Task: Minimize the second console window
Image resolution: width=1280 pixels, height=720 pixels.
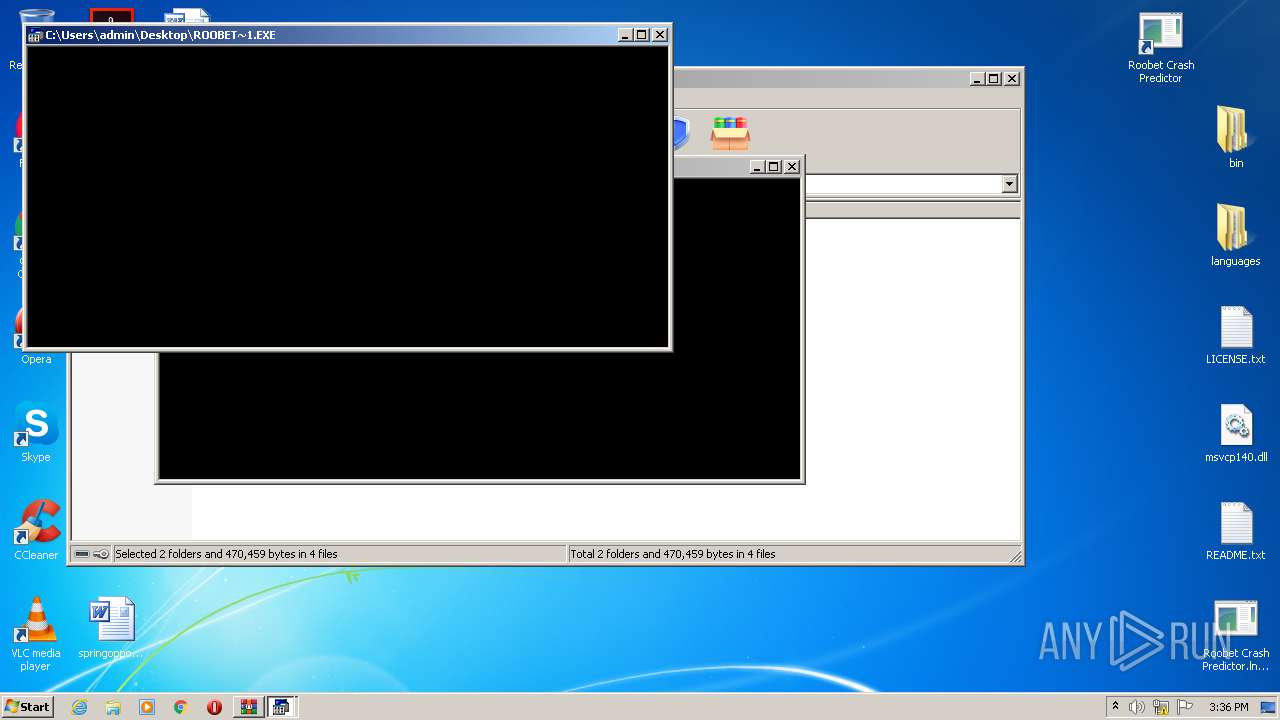Action: [757, 167]
